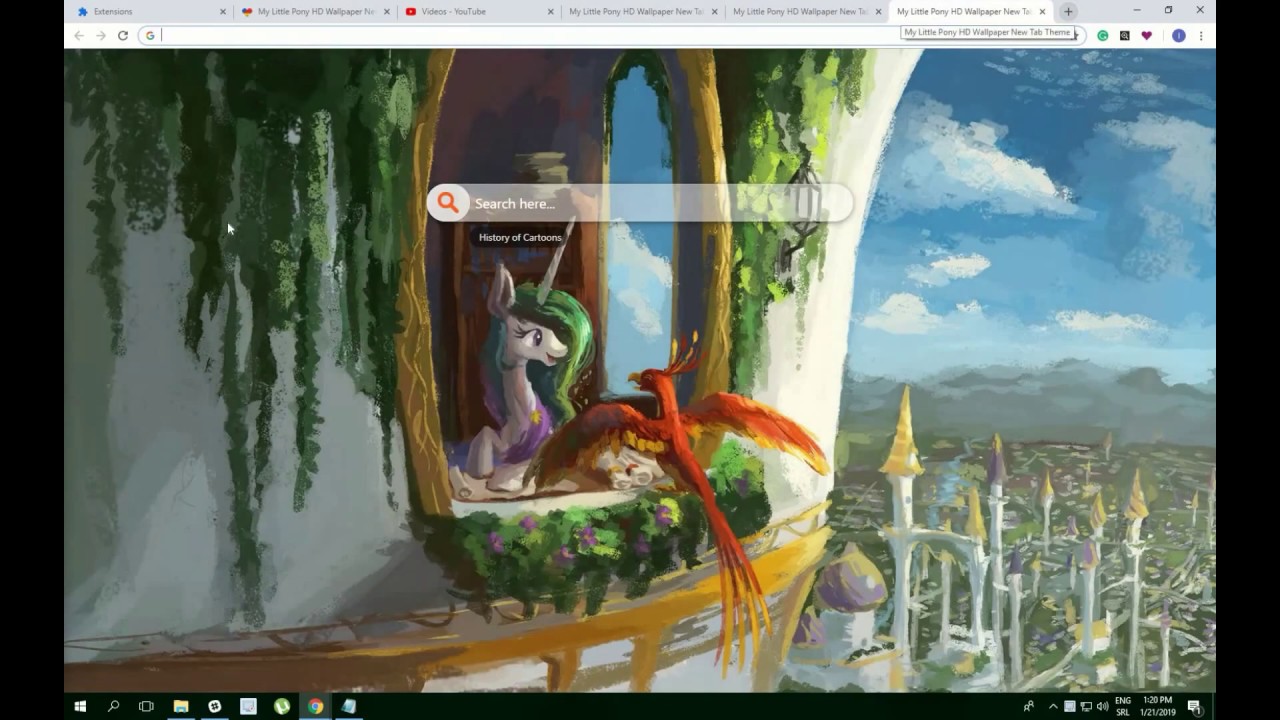Close the Videos - YouTube tab

pyautogui.click(x=550, y=12)
